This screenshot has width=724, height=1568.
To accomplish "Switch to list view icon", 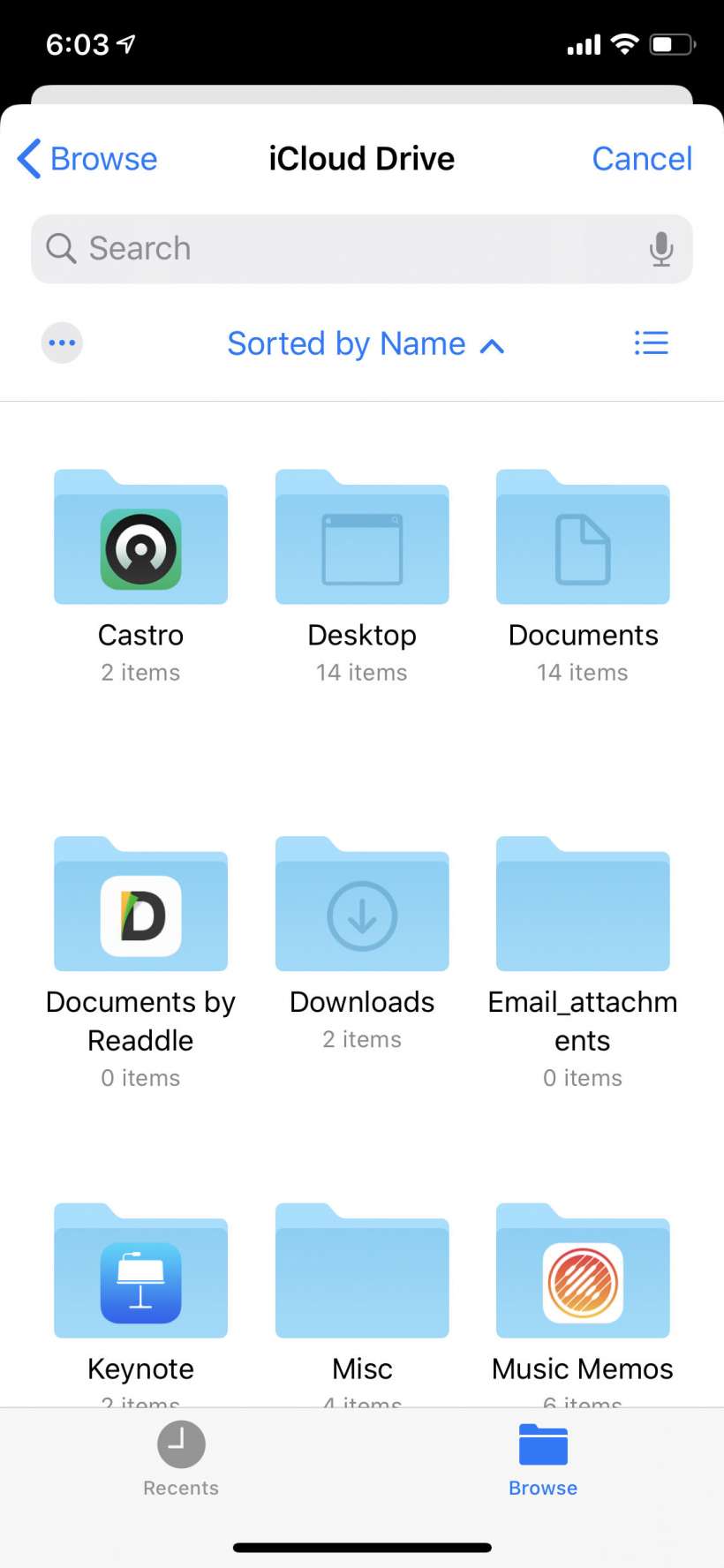I will click(652, 343).
